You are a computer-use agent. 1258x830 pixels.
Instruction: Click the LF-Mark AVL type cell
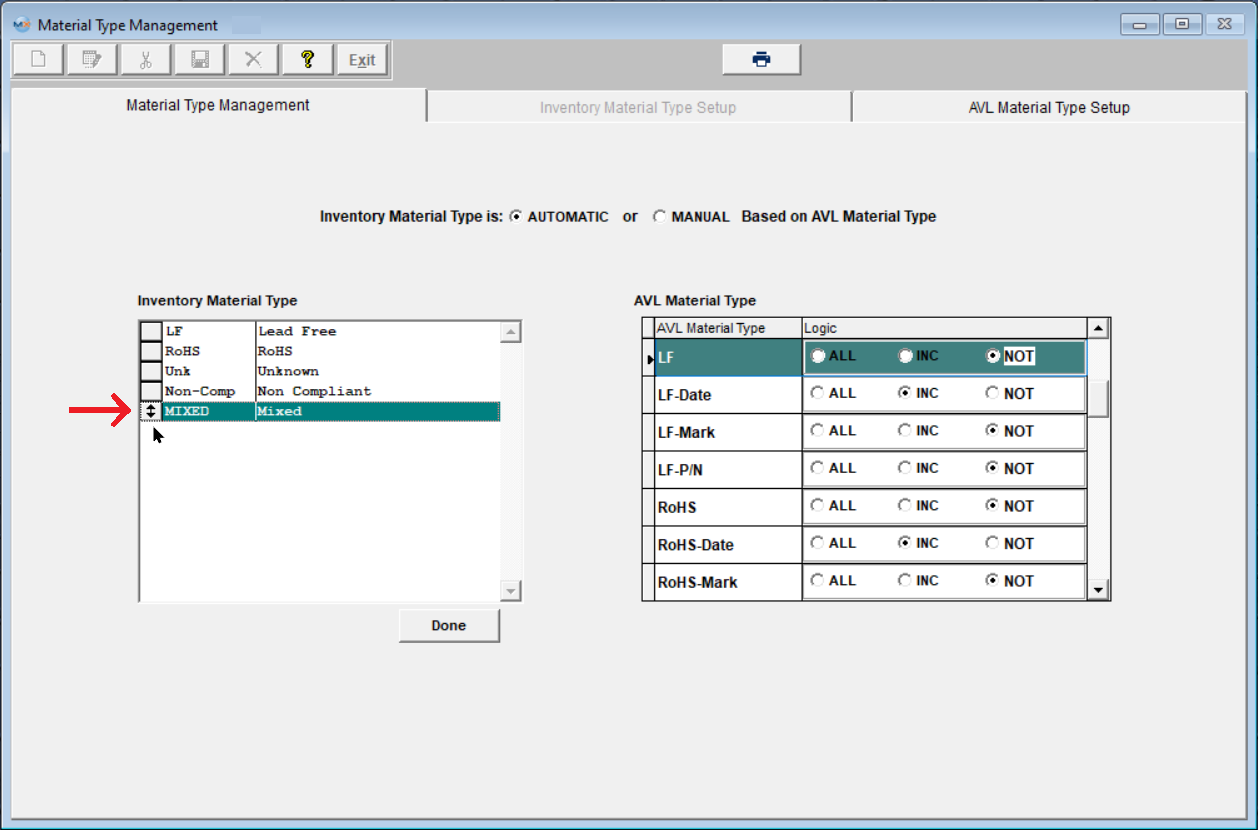[727, 432]
